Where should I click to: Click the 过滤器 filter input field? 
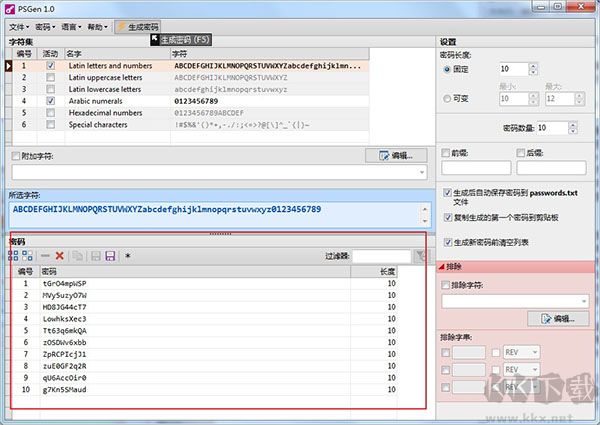point(382,256)
